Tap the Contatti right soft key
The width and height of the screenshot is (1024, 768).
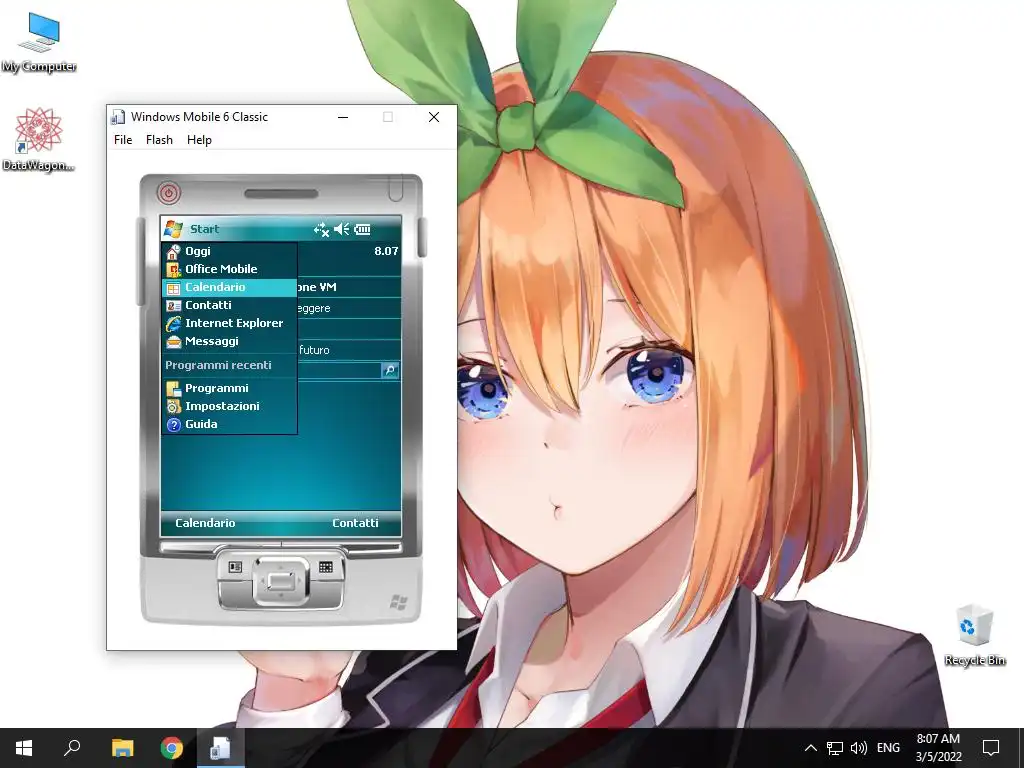click(355, 523)
